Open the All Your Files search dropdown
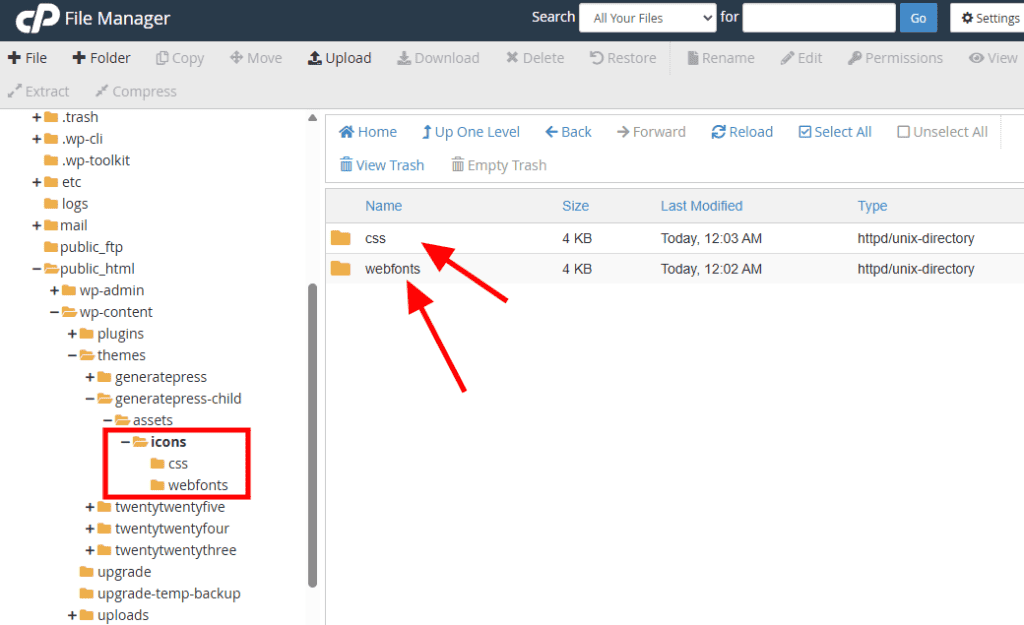Screen dimensions: 1024x625 [x=647, y=18]
